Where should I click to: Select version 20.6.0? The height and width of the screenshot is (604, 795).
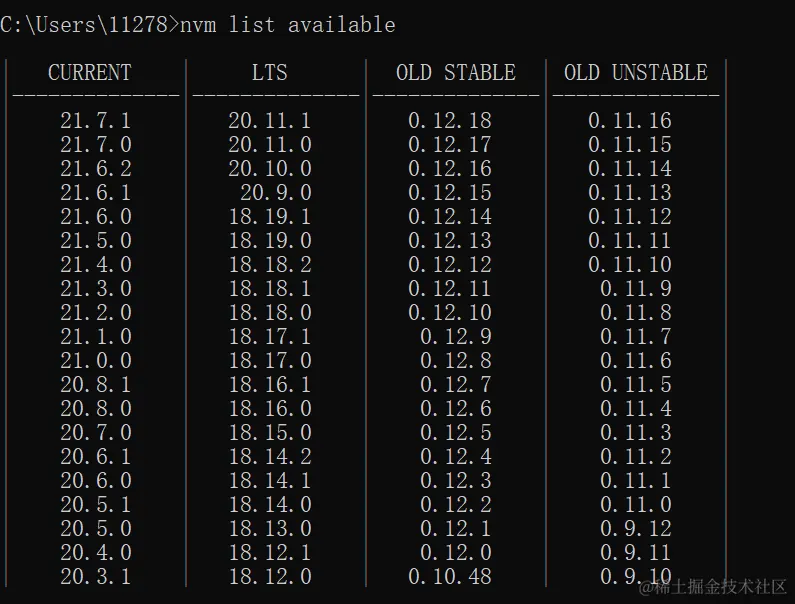96,480
